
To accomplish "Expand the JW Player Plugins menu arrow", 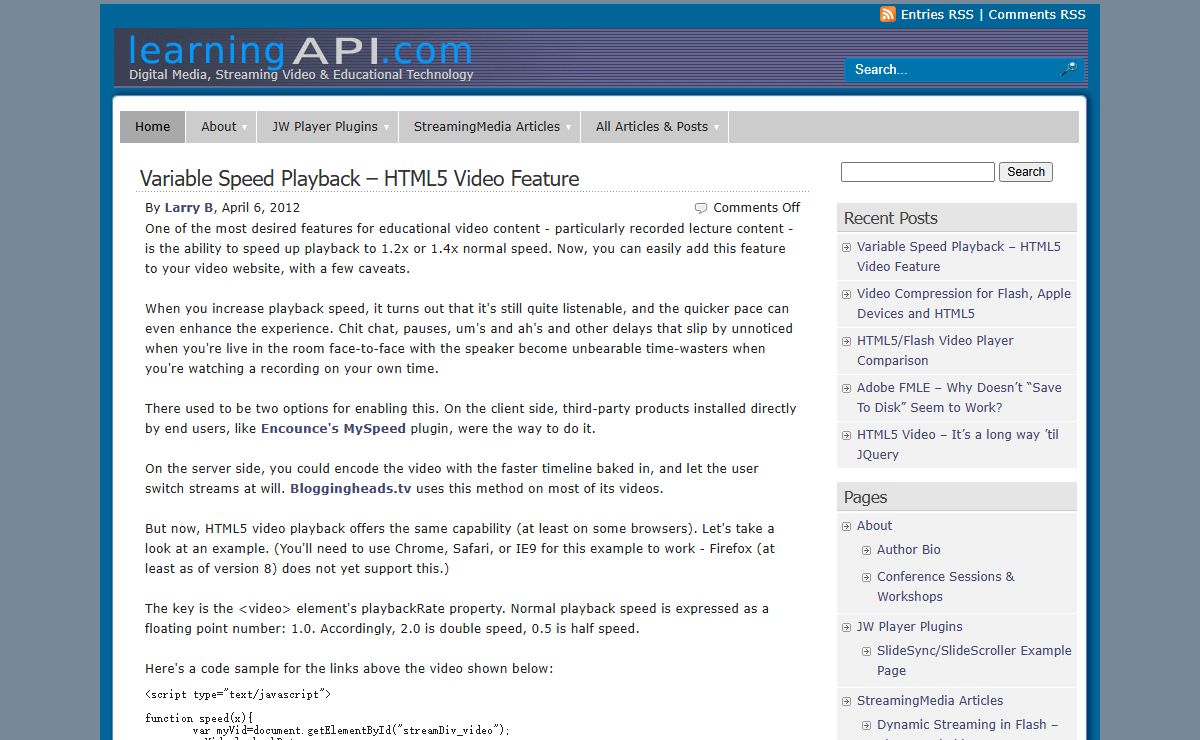I will [x=386, y=127].
